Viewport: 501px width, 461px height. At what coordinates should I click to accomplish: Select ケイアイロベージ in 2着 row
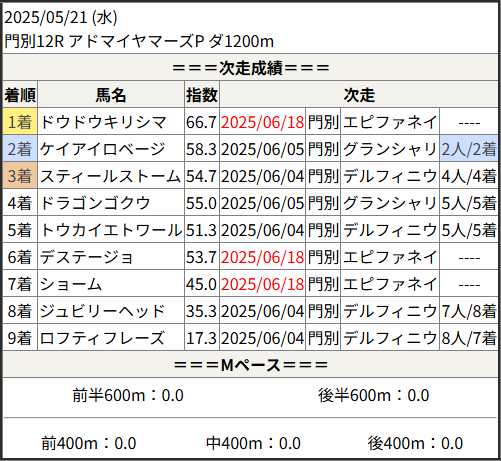pyautogui.click(x=102, y=149)
